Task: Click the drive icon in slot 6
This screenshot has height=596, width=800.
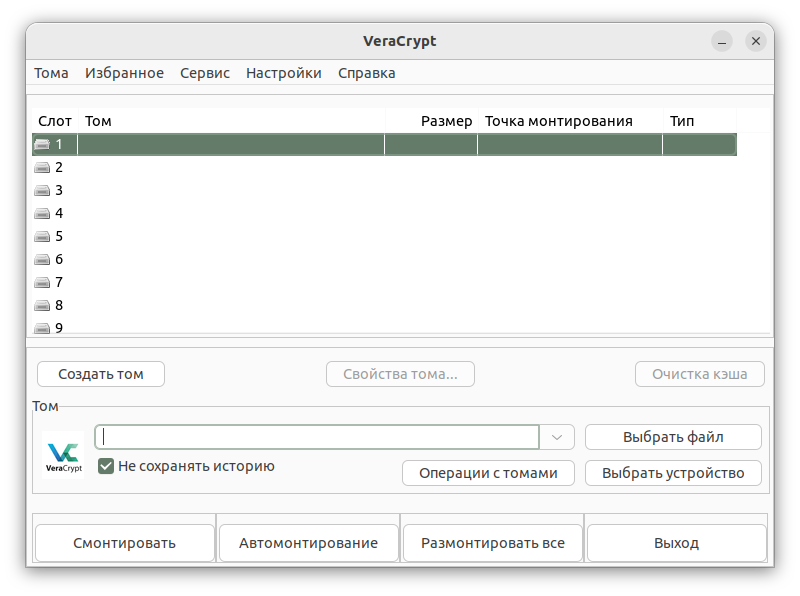Action: point(42,259)
